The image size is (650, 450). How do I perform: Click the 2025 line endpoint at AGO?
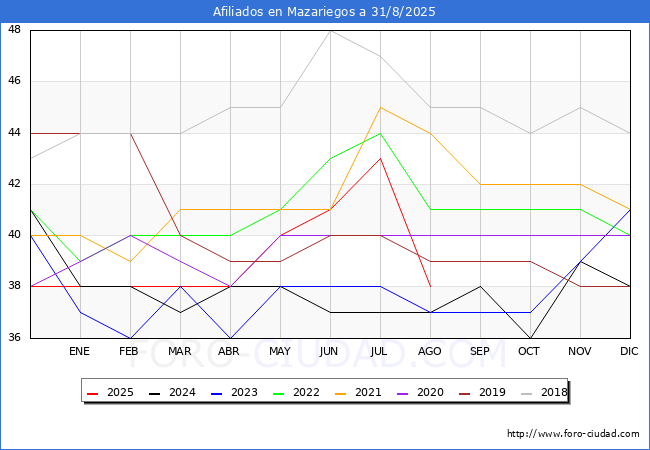430,287
